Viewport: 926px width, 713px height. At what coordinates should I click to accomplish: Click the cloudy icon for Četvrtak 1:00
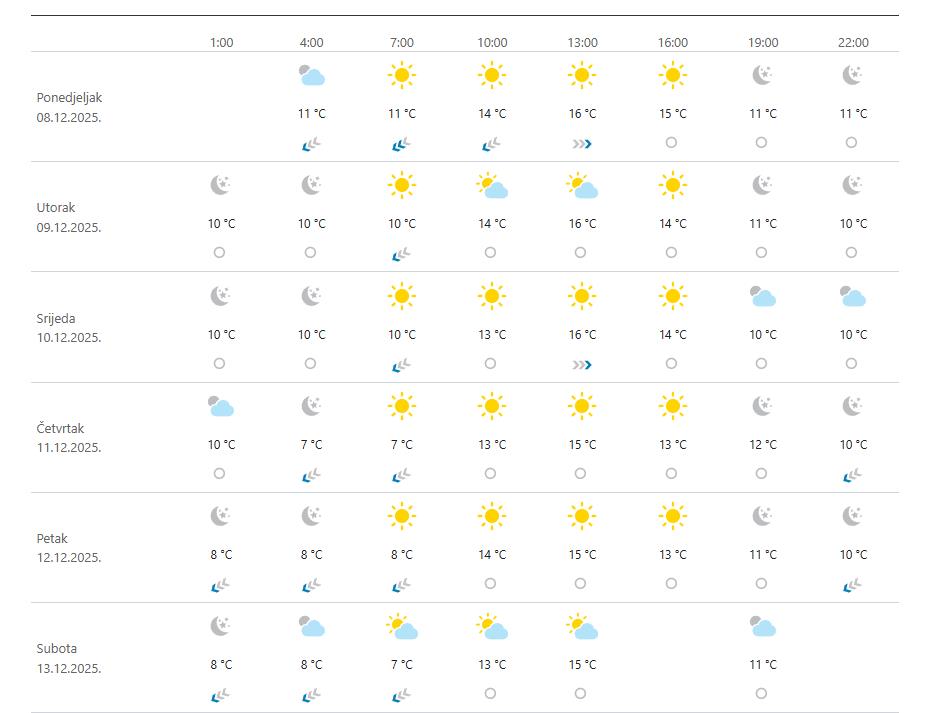221,406
